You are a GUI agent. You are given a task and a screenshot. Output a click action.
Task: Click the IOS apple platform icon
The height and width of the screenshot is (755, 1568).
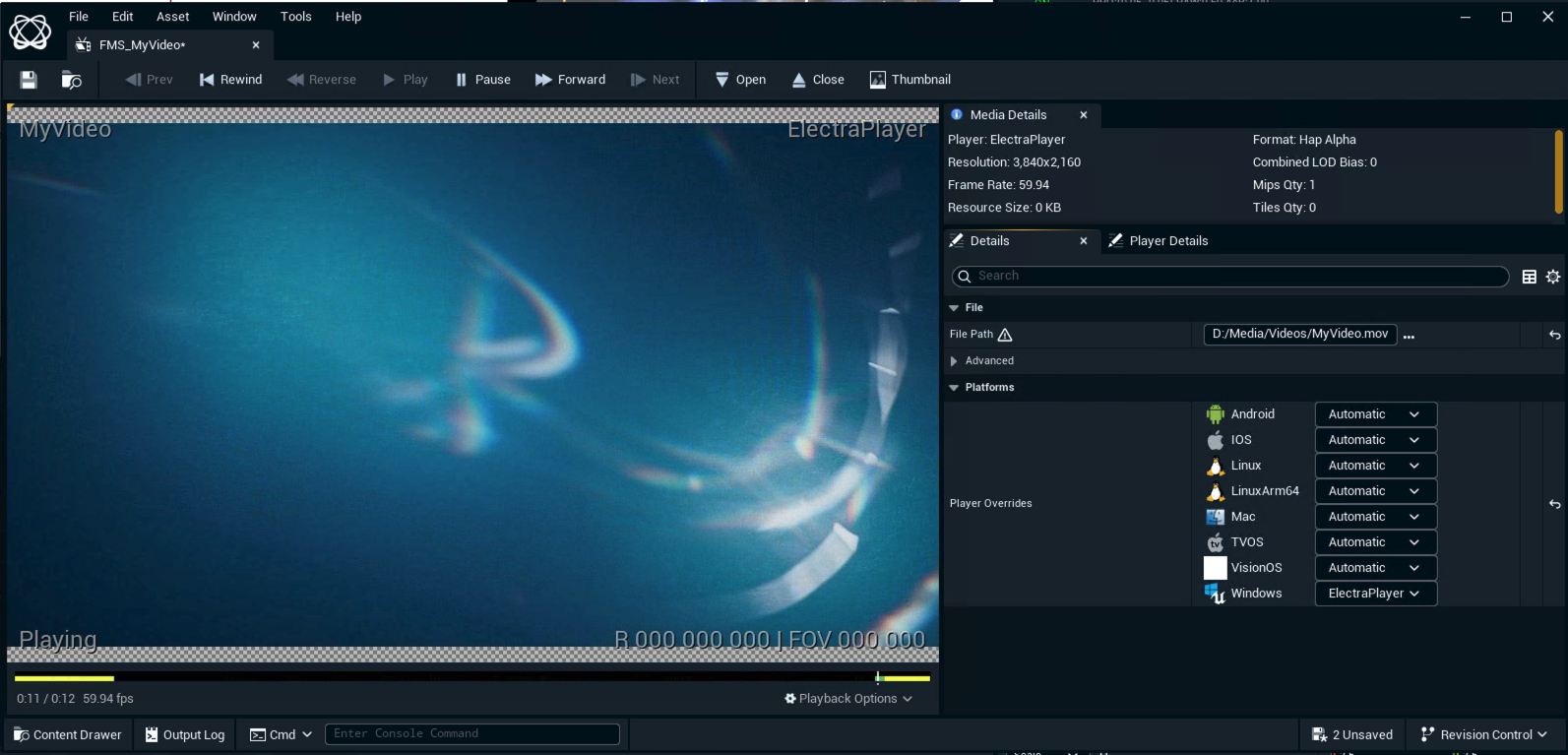coord(1216,440)
